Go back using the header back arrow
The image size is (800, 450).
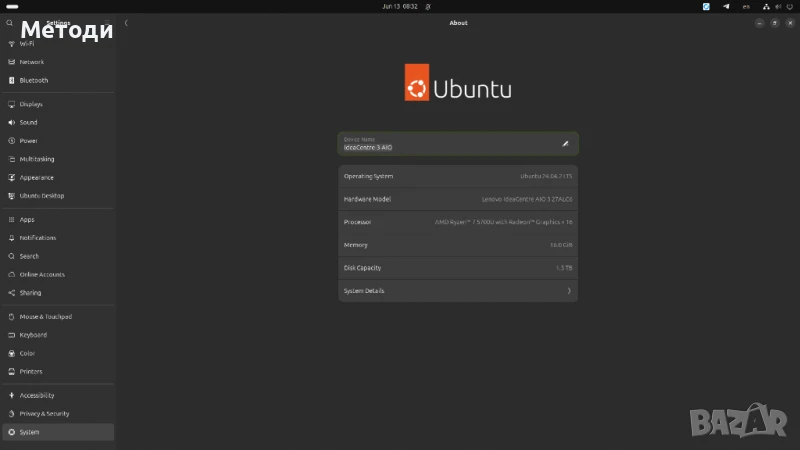coord(126,22)
